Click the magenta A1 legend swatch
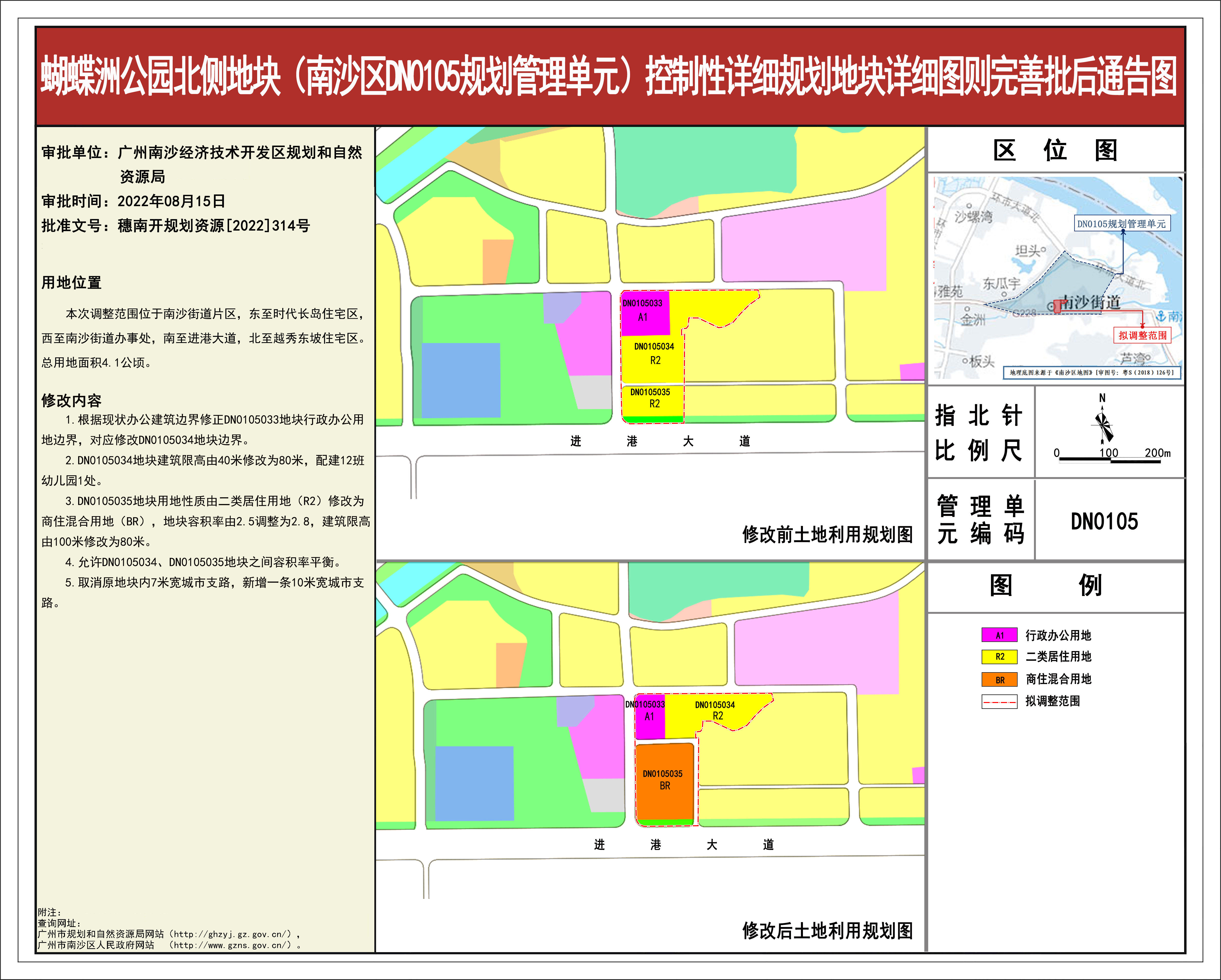Image resolution: width=1221 pixels, height=980 pixels. point(1000,635)
